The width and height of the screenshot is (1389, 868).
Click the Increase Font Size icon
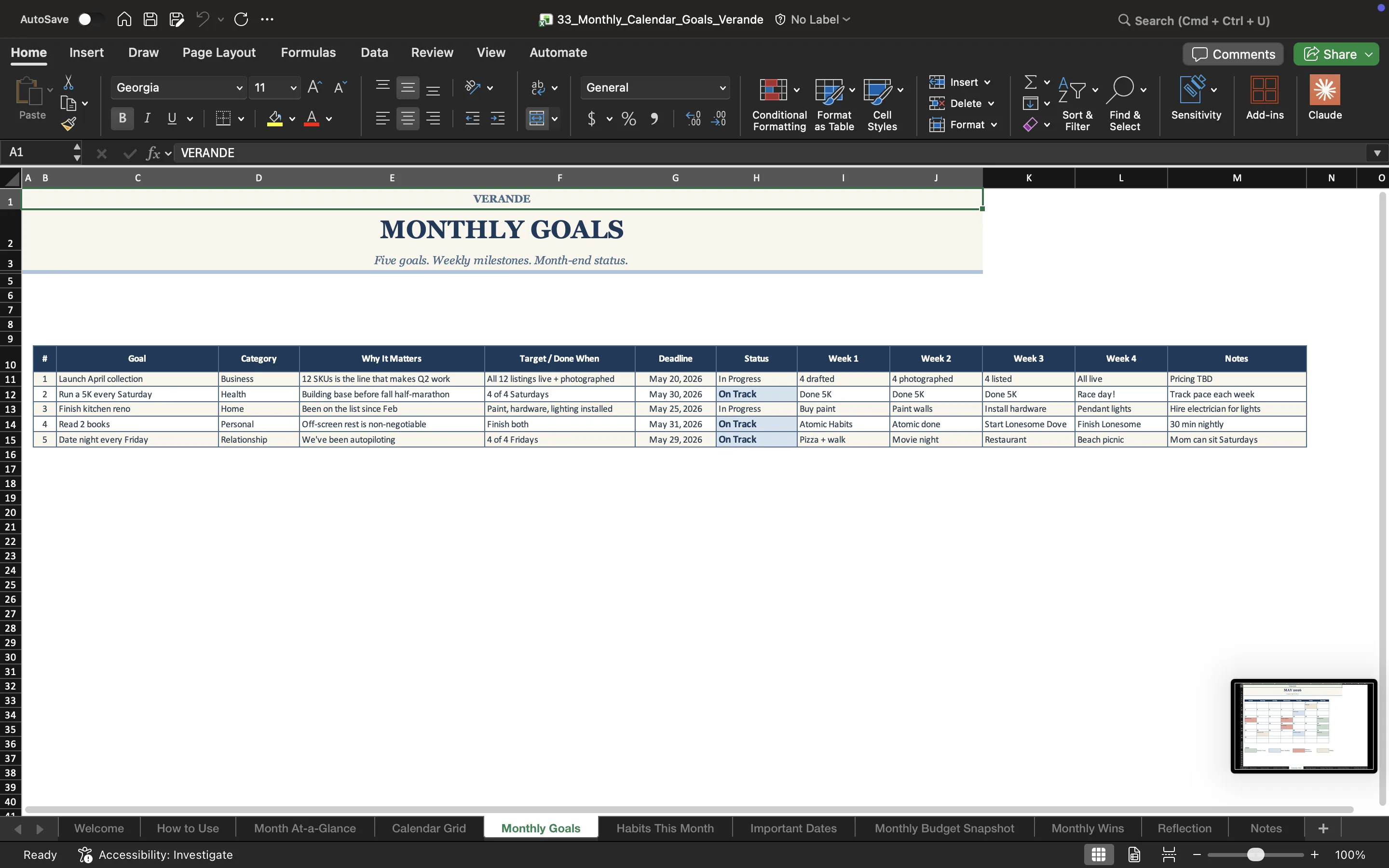coord(314,87)
